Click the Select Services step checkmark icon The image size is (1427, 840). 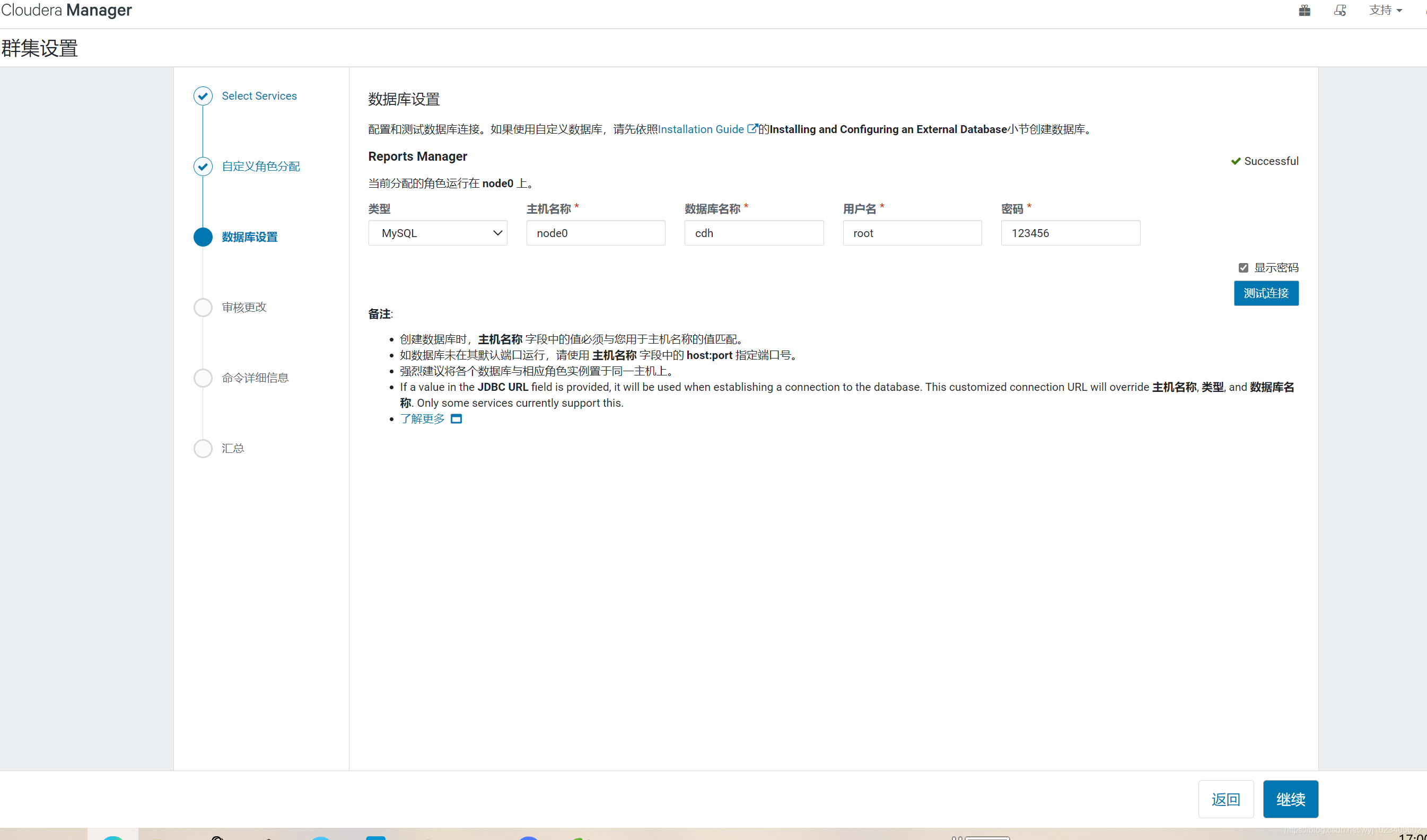click(x=203, y=96)
